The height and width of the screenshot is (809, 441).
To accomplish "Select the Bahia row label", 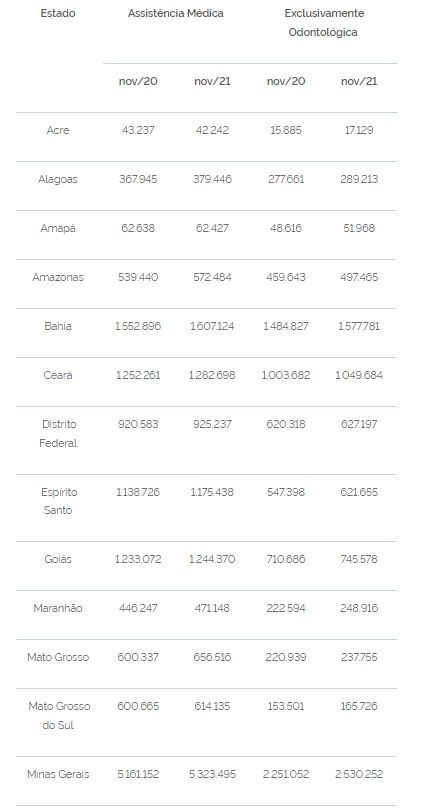I will click(58, 327).
